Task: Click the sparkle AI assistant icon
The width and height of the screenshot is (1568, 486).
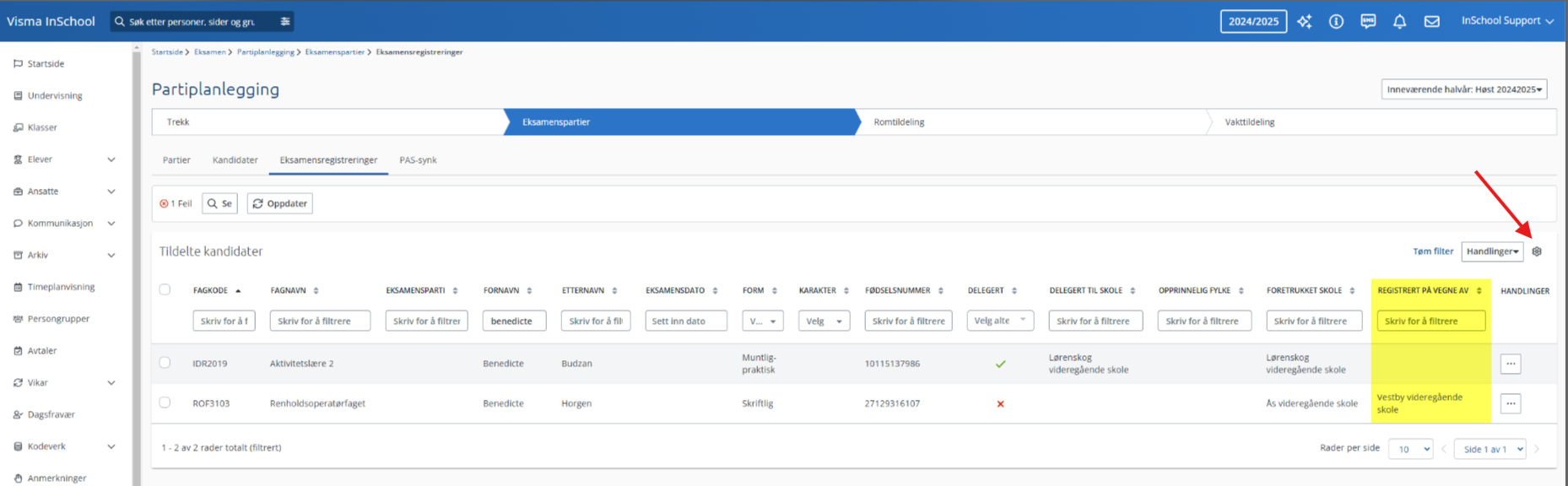Action: click(1304, 22)
